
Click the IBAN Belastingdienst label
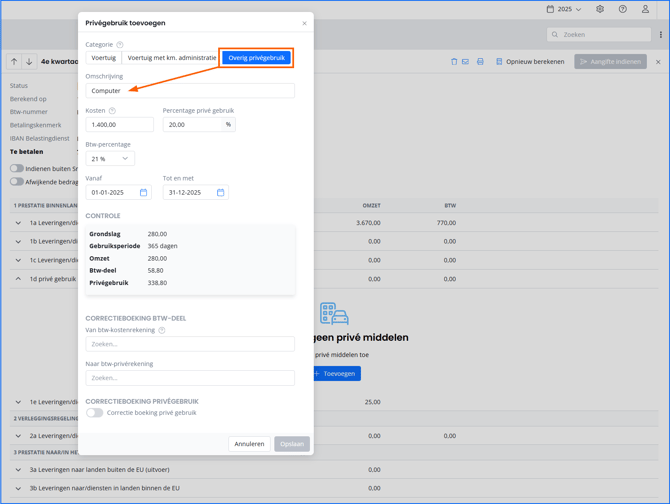[x=40, y=138]
